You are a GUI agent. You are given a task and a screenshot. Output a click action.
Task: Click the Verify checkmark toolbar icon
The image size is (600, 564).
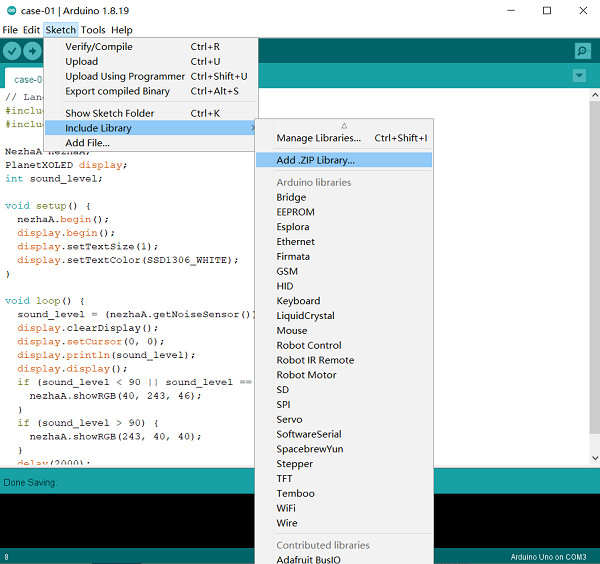point(12,51)
